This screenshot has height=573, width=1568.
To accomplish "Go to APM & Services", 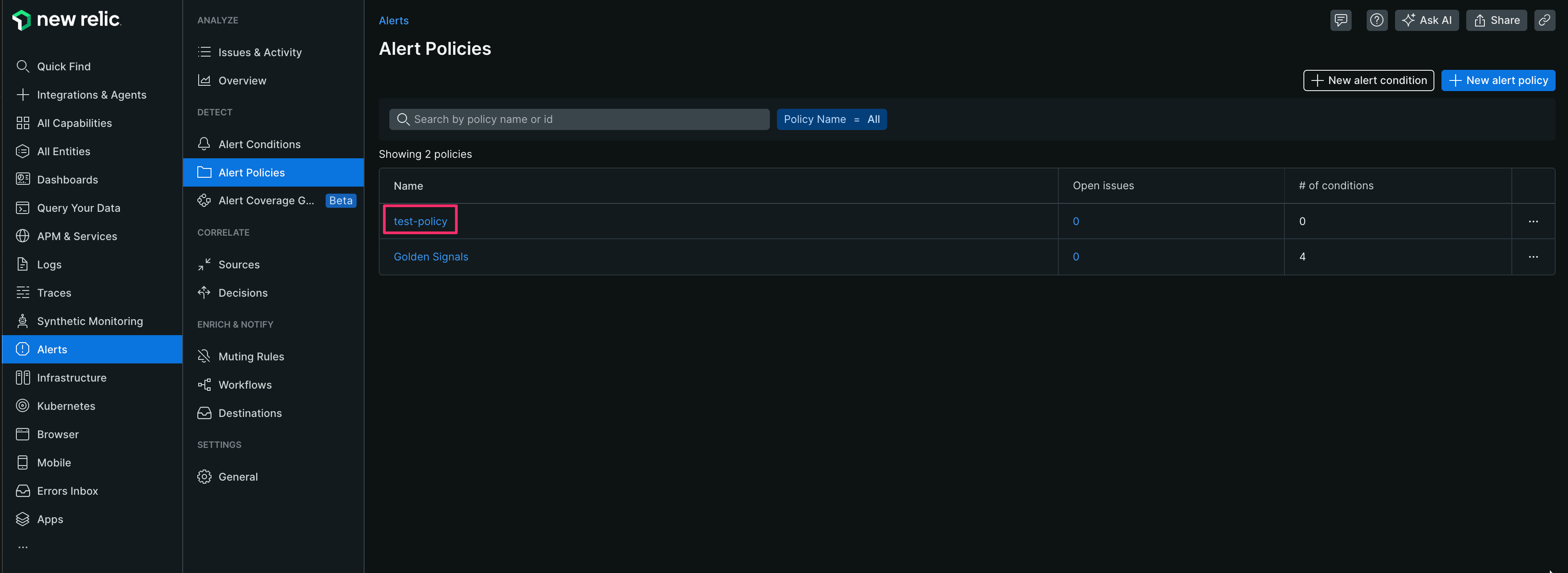I will (77, 236).
